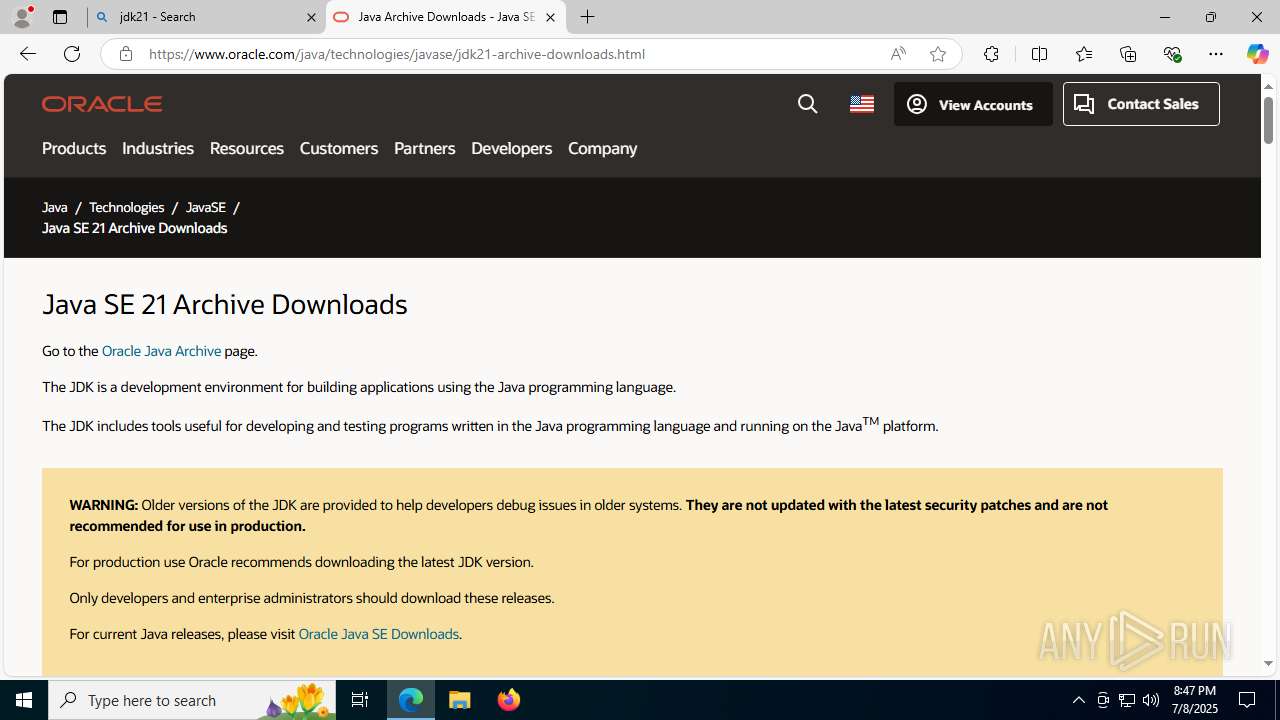The width and height of the screenshot is (1280, 720).
Task: Open the Developers menu
Action: click(x=511, y=148)
